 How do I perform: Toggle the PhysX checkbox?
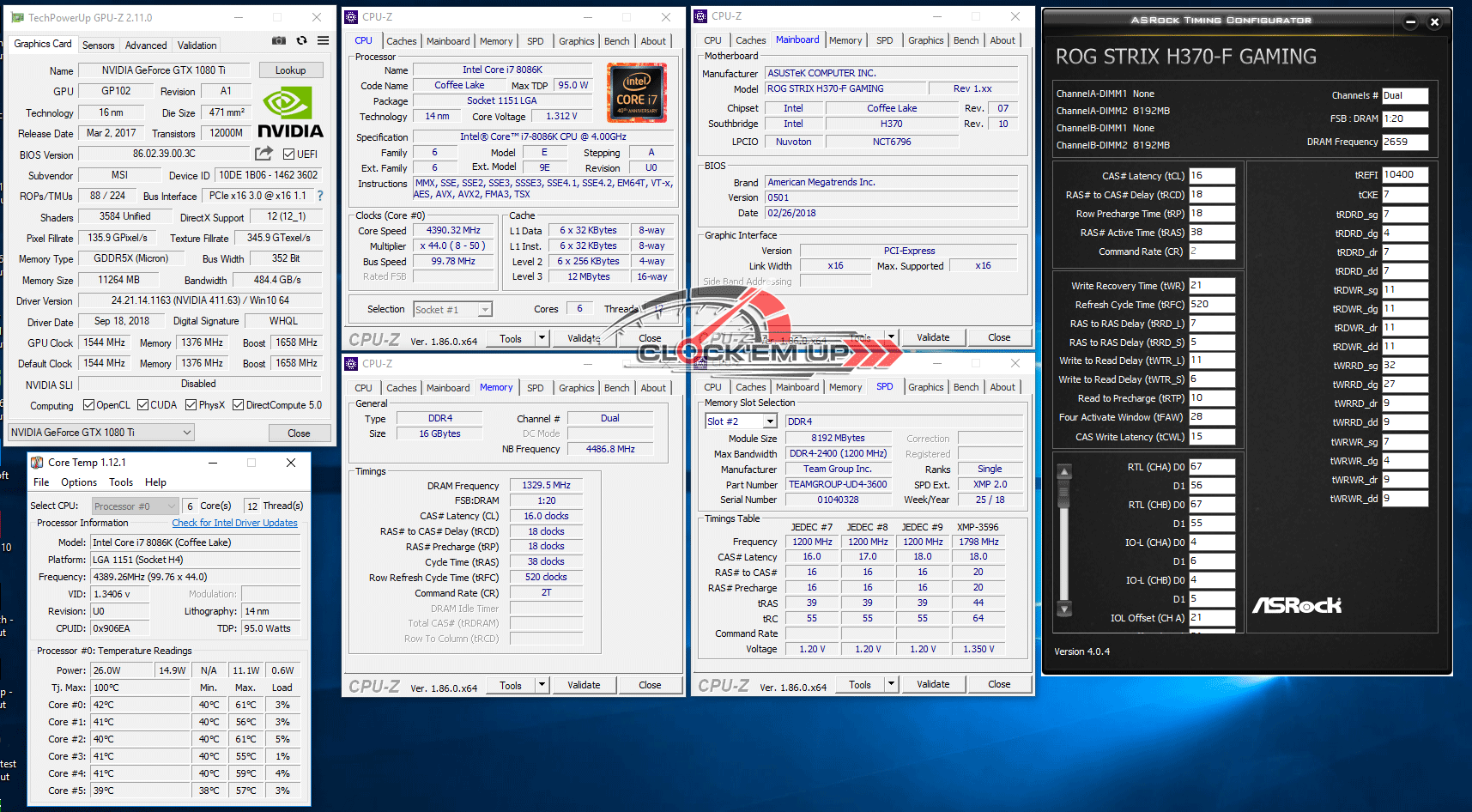click(x=191, y=405)
